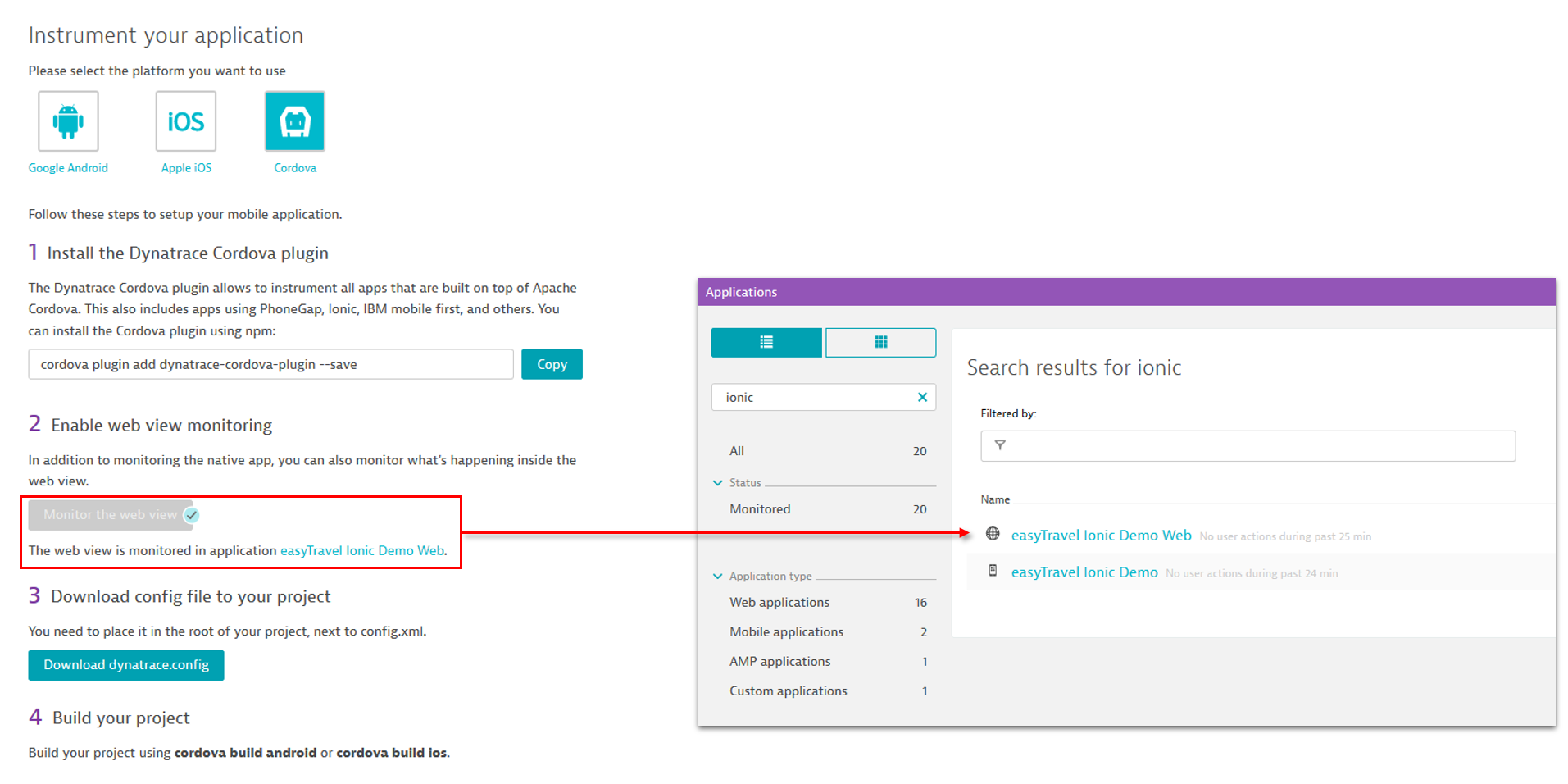
Task: Copy the cordova plugin install command
Action: coord(552,365)
